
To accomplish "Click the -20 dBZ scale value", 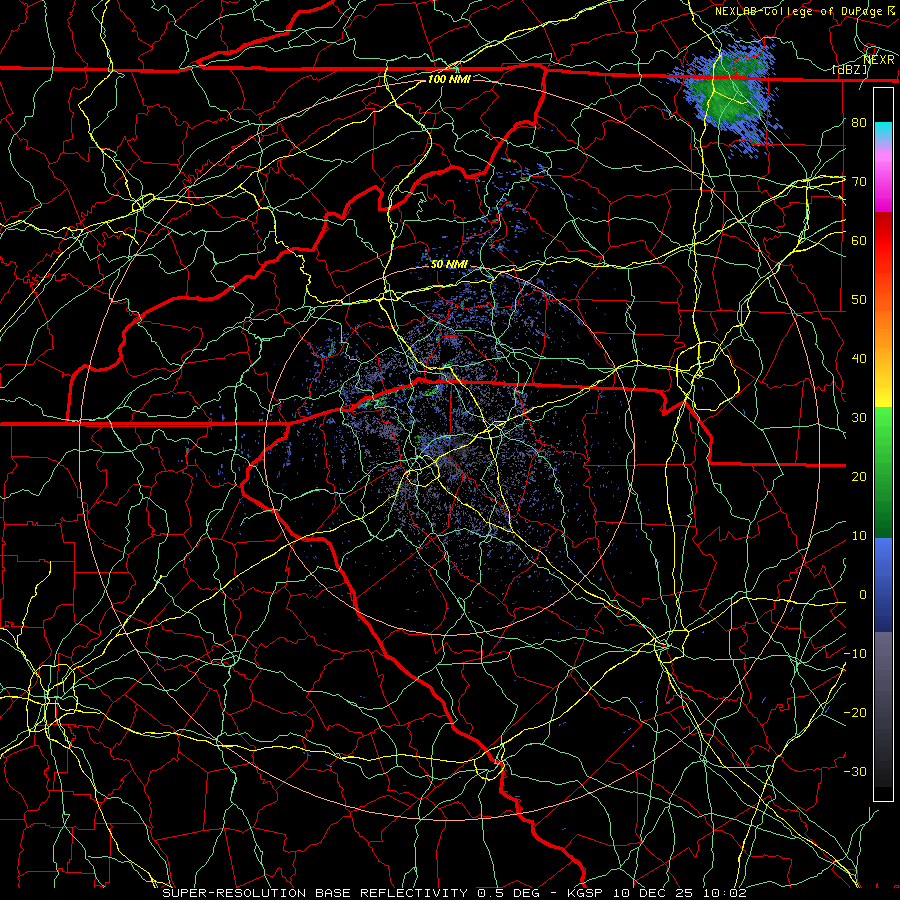I will 855,712.
